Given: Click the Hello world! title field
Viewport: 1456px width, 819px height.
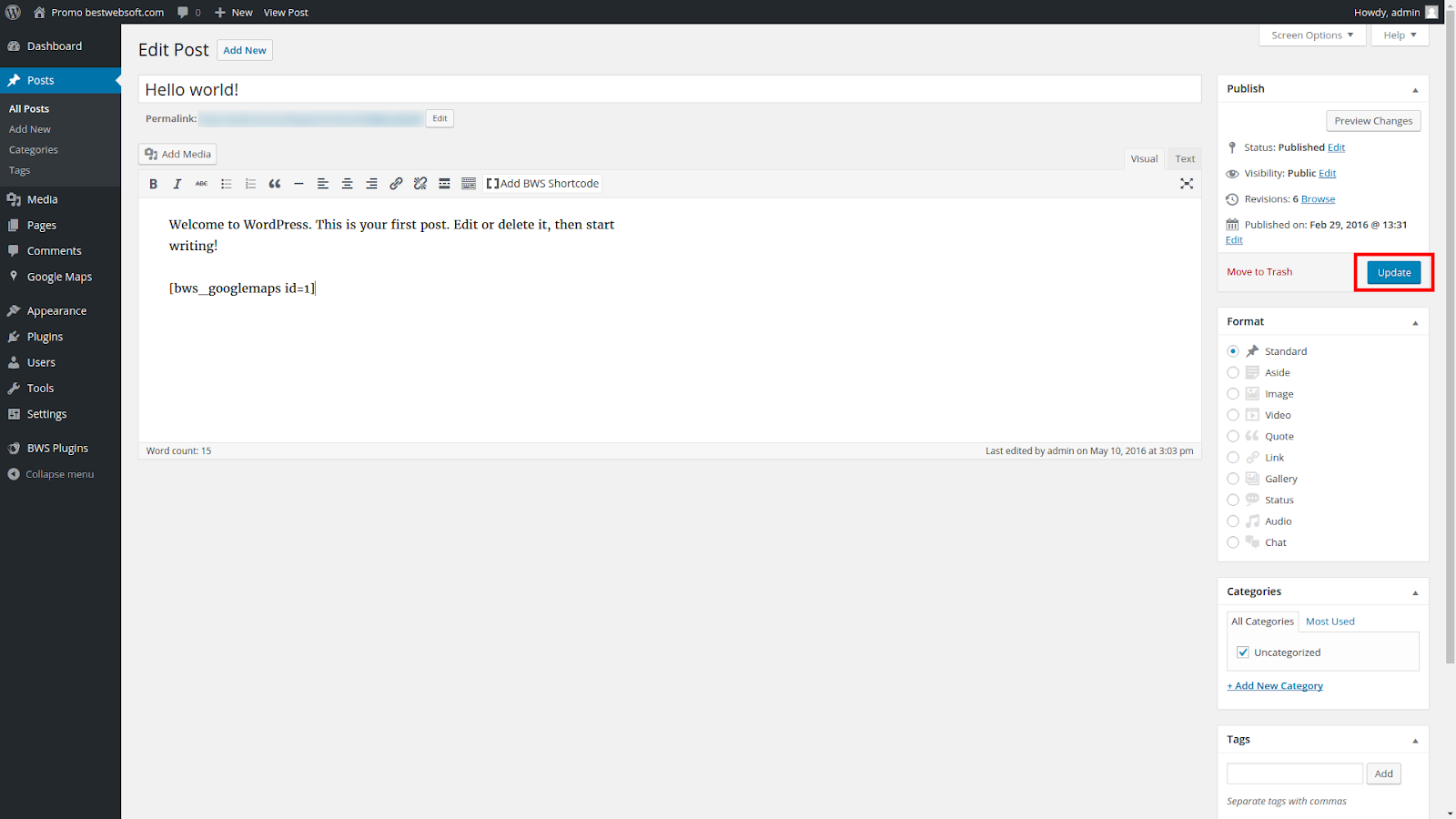Looking at the screenshot, I should [670, 89].
